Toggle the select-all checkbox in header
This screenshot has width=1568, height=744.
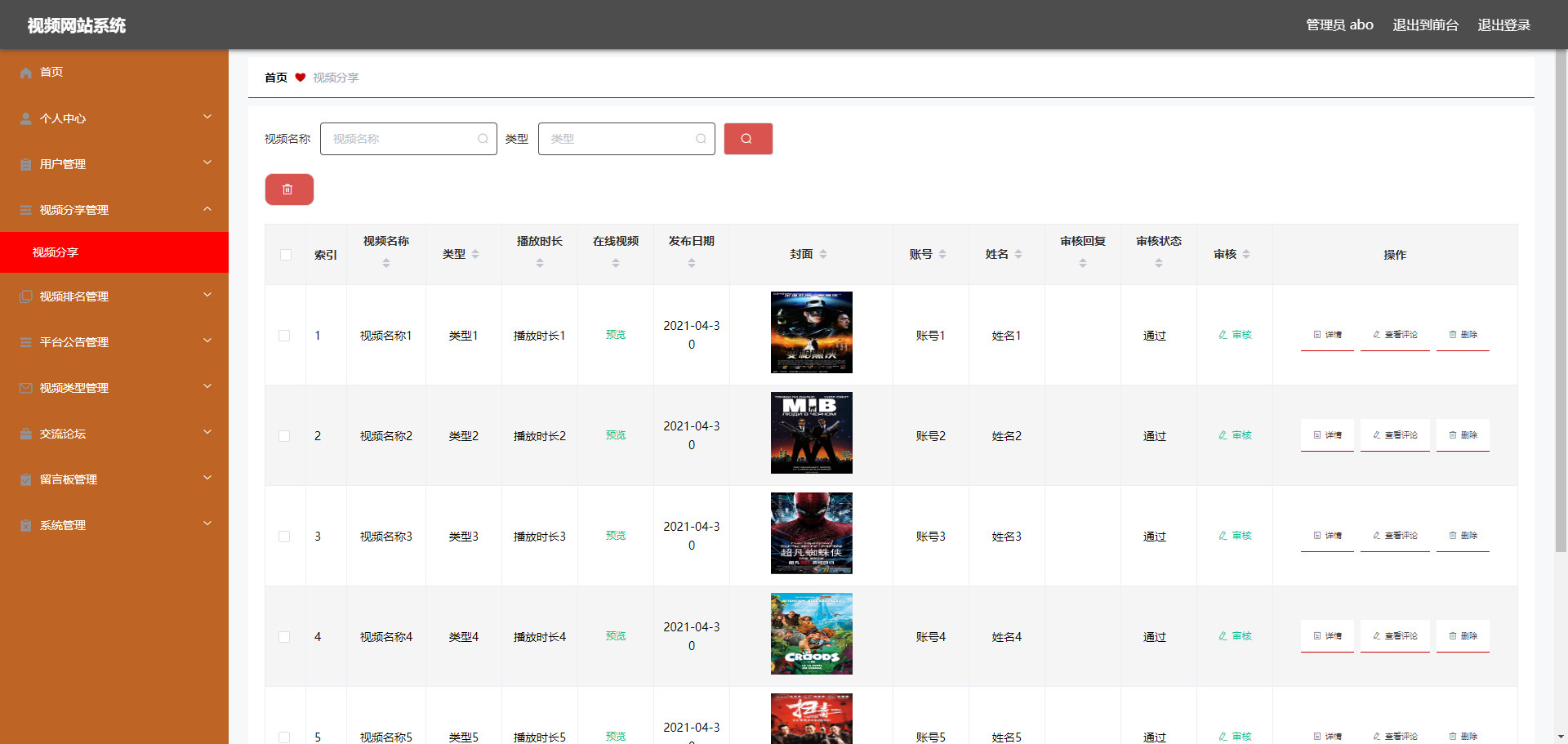point(286,255)
